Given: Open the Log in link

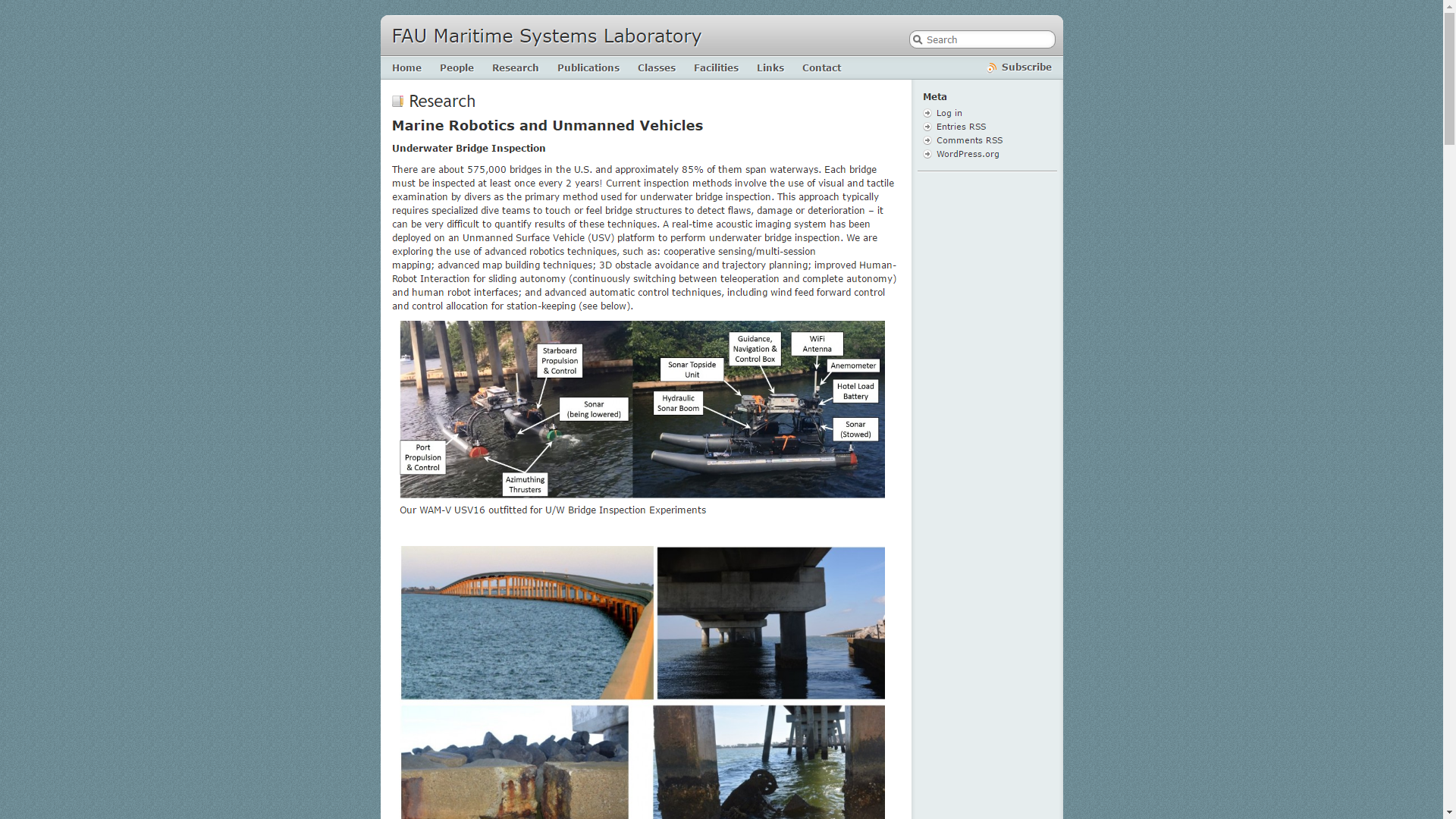Looking at the screenshot, I should coord(949,113).
